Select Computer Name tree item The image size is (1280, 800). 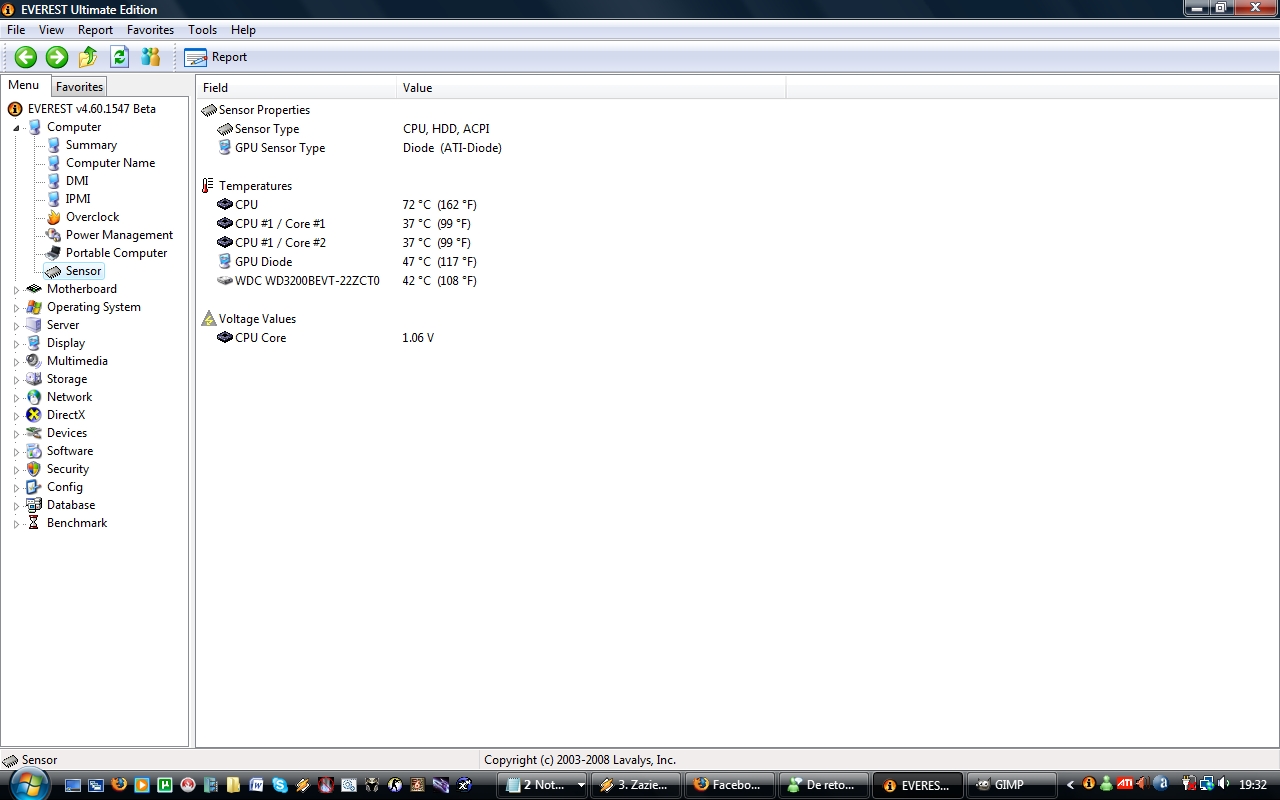[110, 163]
